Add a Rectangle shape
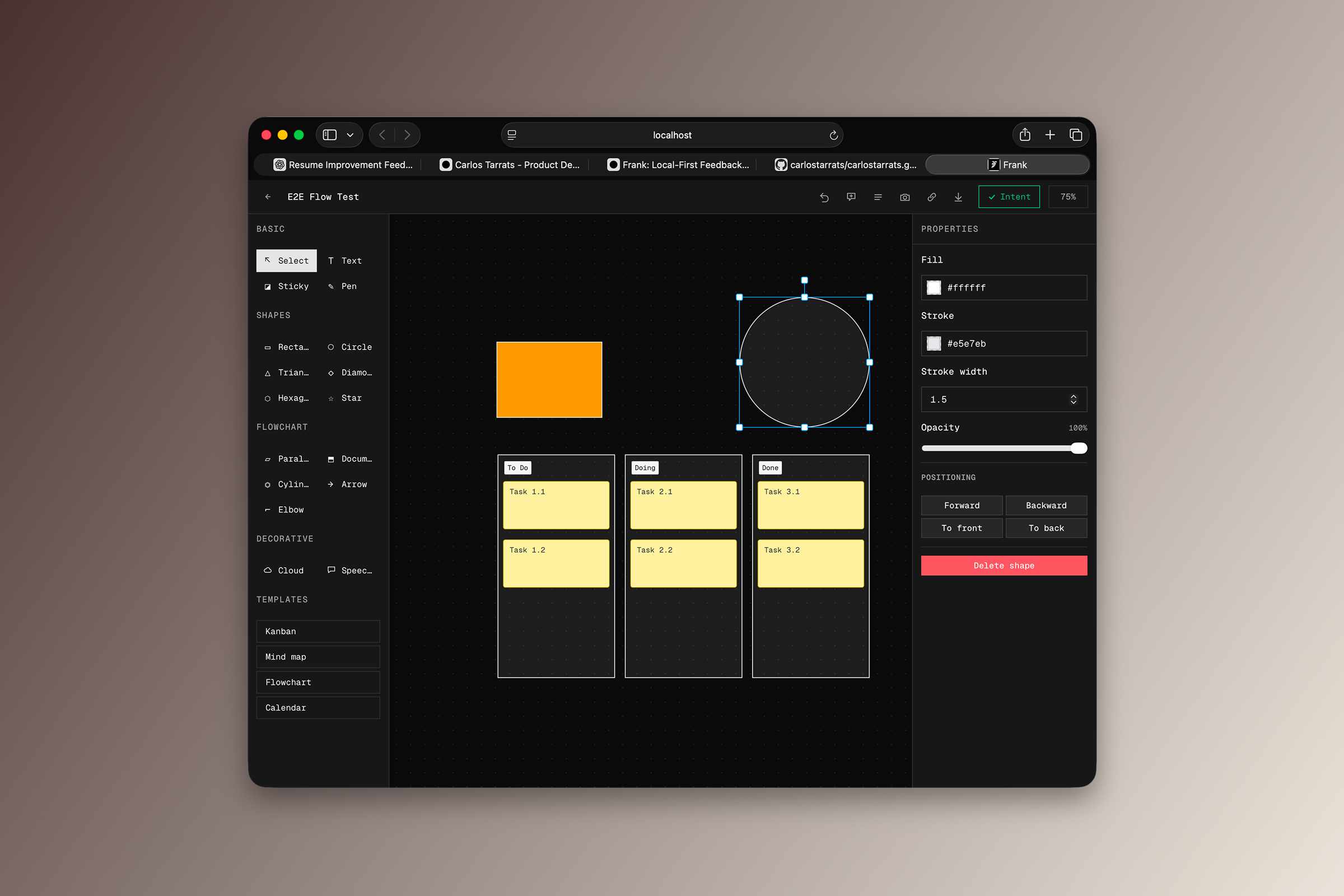Viewport: 1344px width, 896px height. click(286, 347)
